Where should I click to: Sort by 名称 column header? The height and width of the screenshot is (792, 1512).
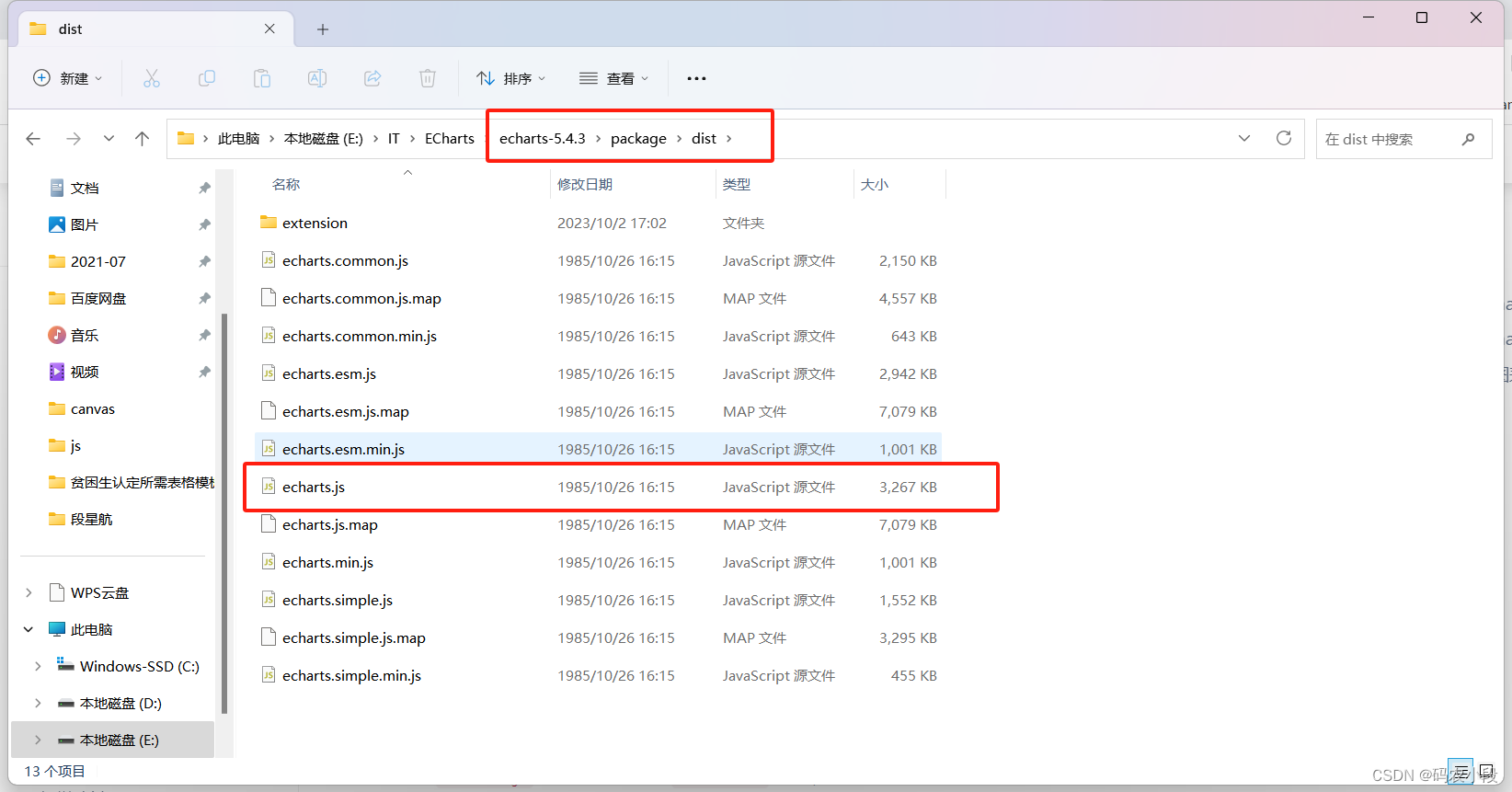coord(286,184)
